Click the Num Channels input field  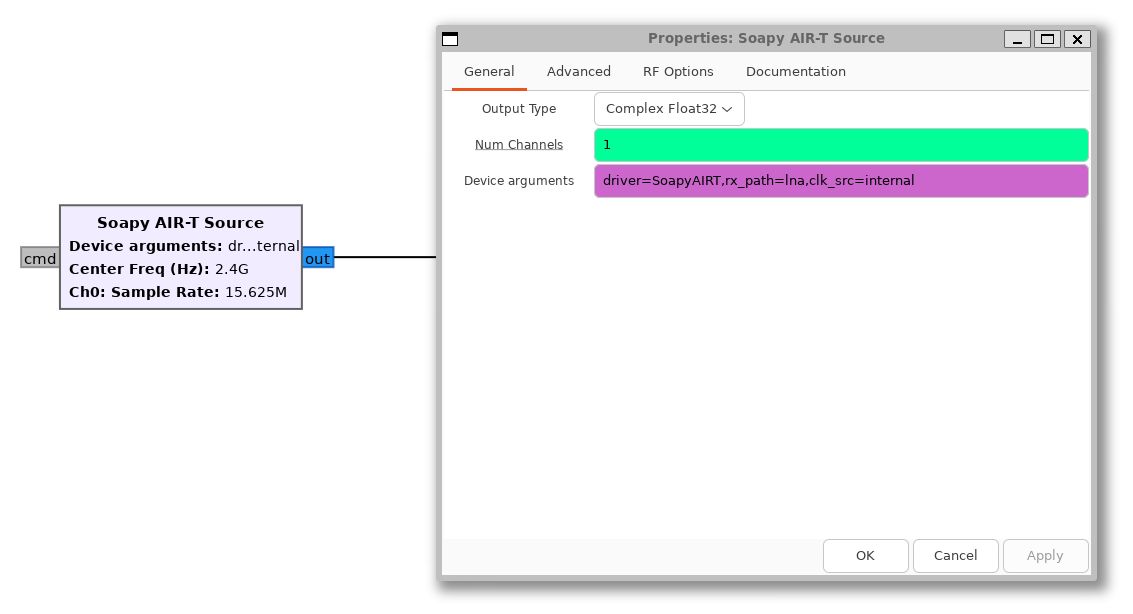841,145
